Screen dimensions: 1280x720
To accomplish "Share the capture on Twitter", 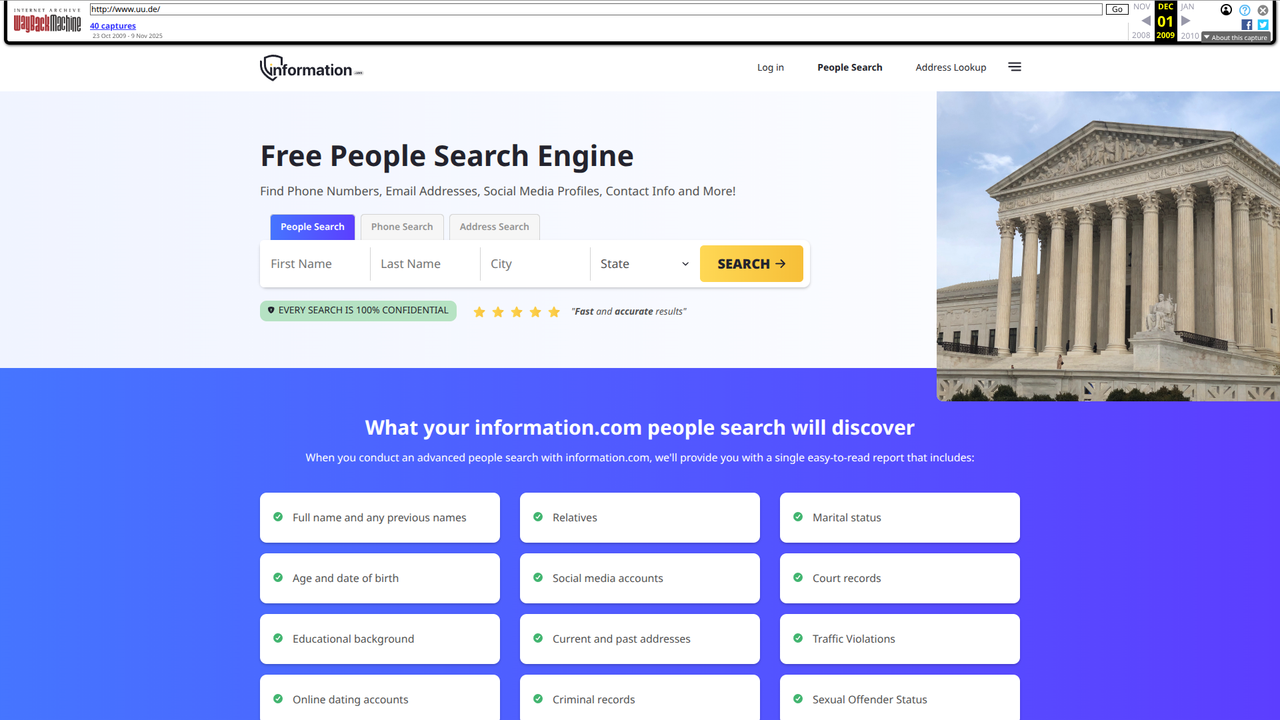I will click(1263, 25).
